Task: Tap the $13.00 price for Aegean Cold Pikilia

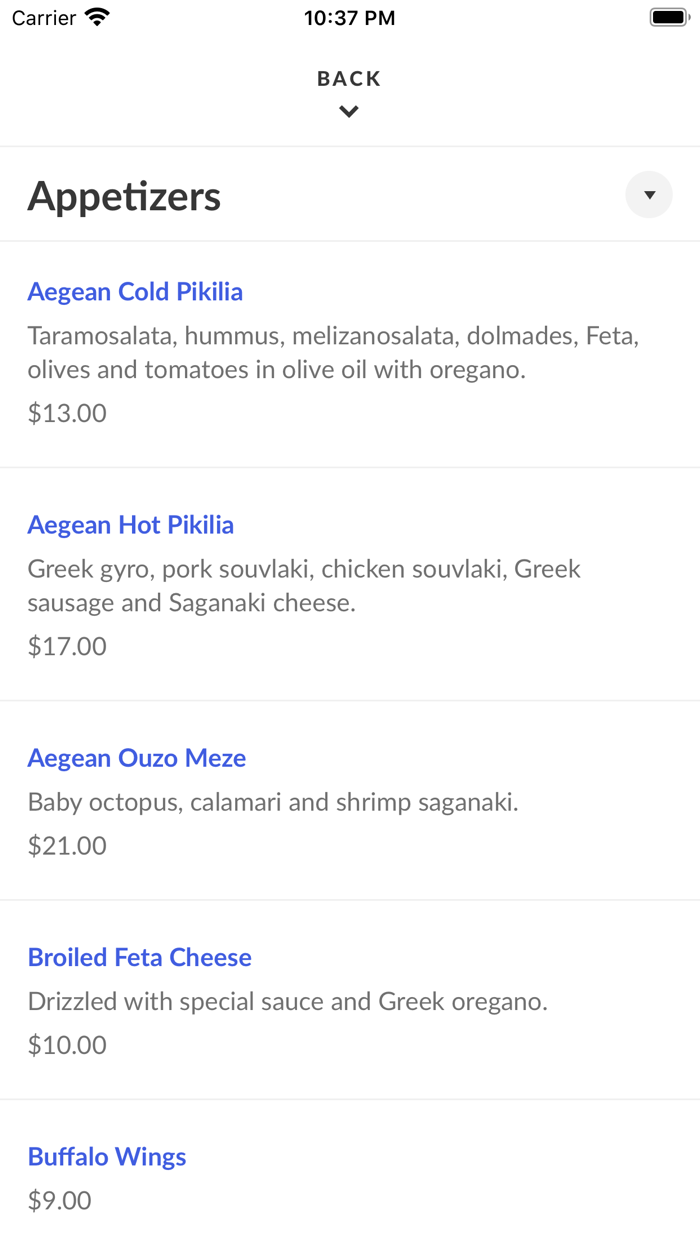Action: 66,412
